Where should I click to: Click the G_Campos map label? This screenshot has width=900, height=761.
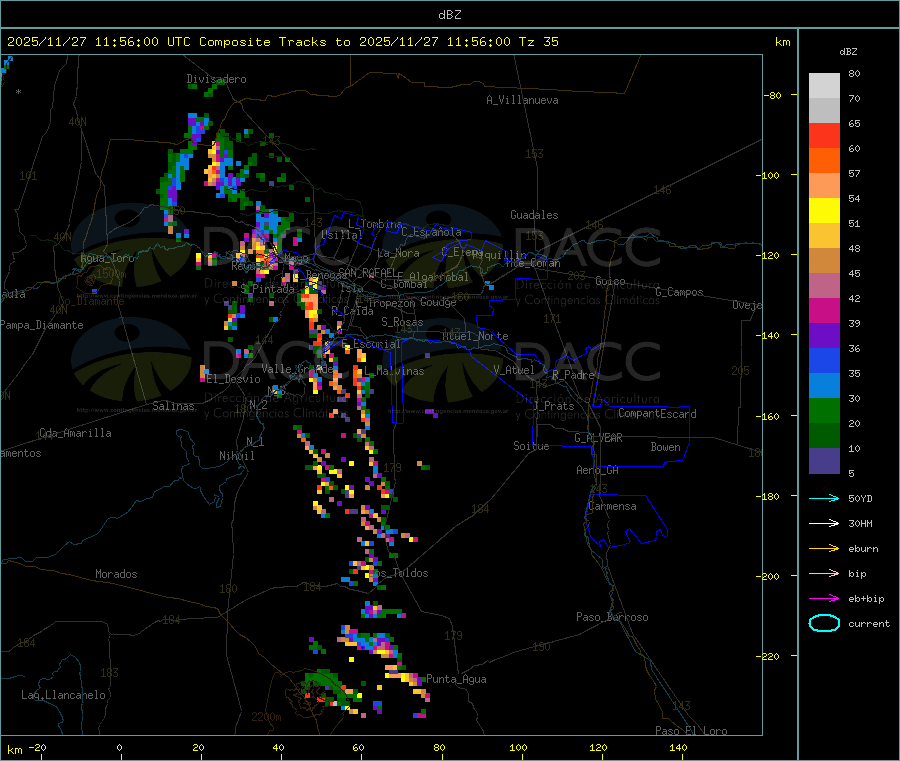pyautogui.click(x=679, y=292)
